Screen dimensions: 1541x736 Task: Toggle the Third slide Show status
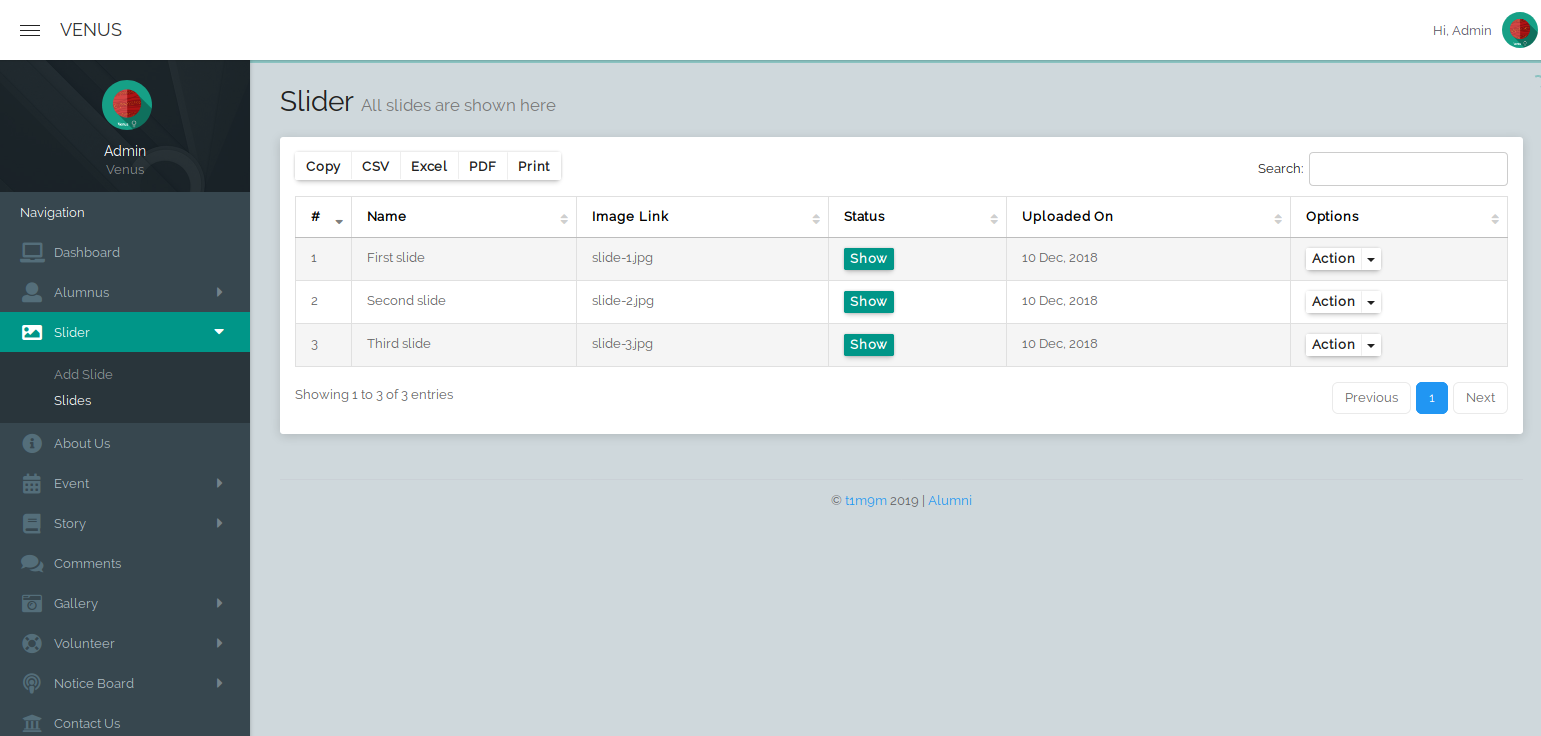[x=868, y=344]
